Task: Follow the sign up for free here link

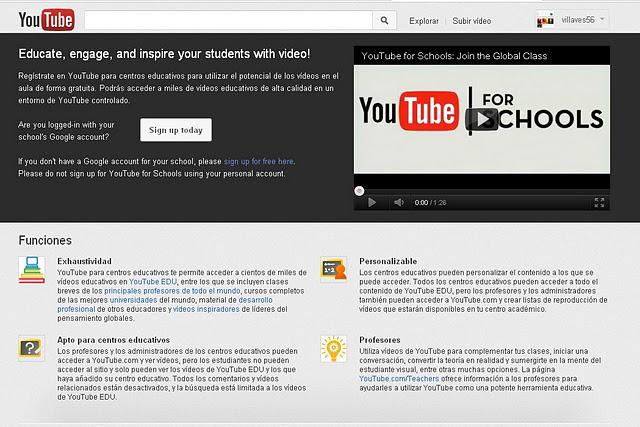Action: pyautogui.click(x=259, y=161)
